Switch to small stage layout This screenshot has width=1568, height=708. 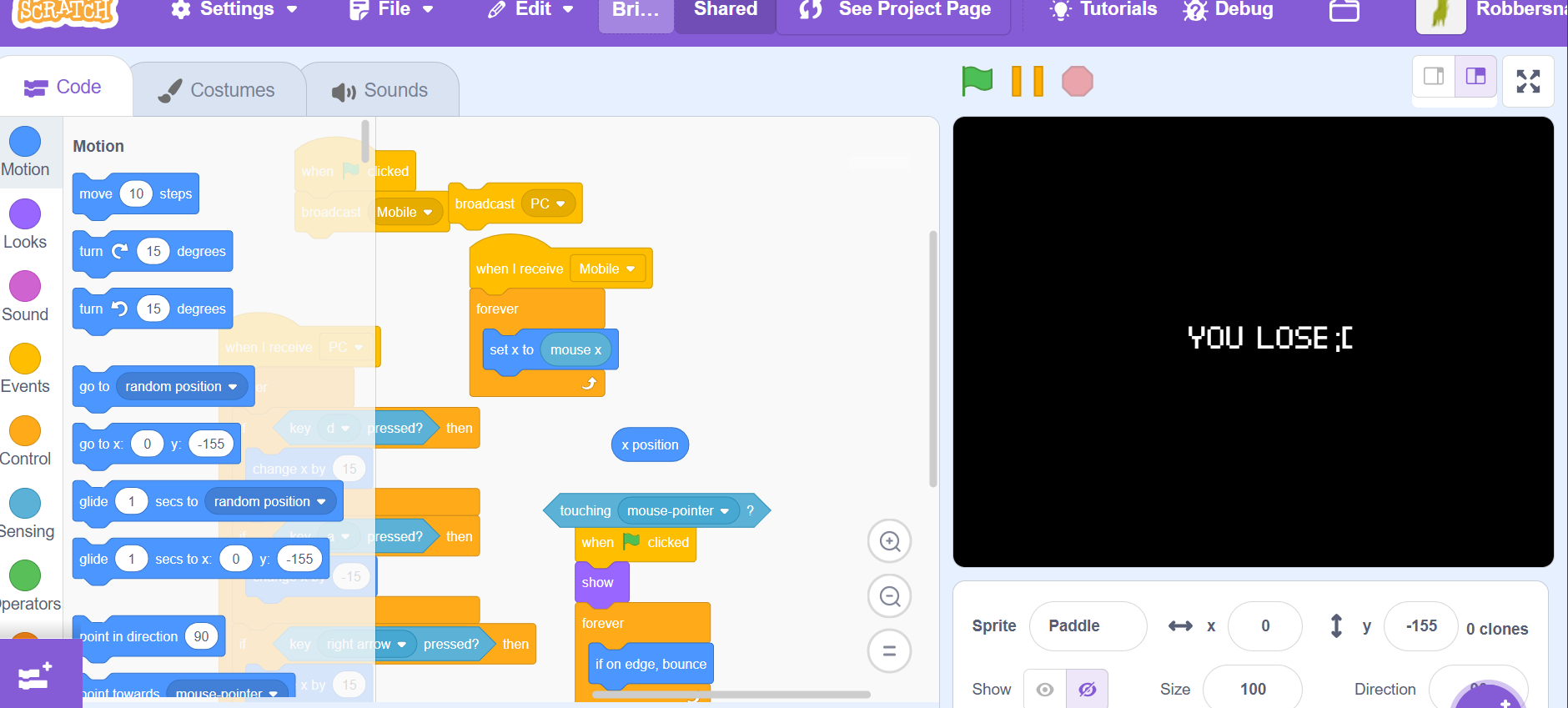tap(1434, 77)
